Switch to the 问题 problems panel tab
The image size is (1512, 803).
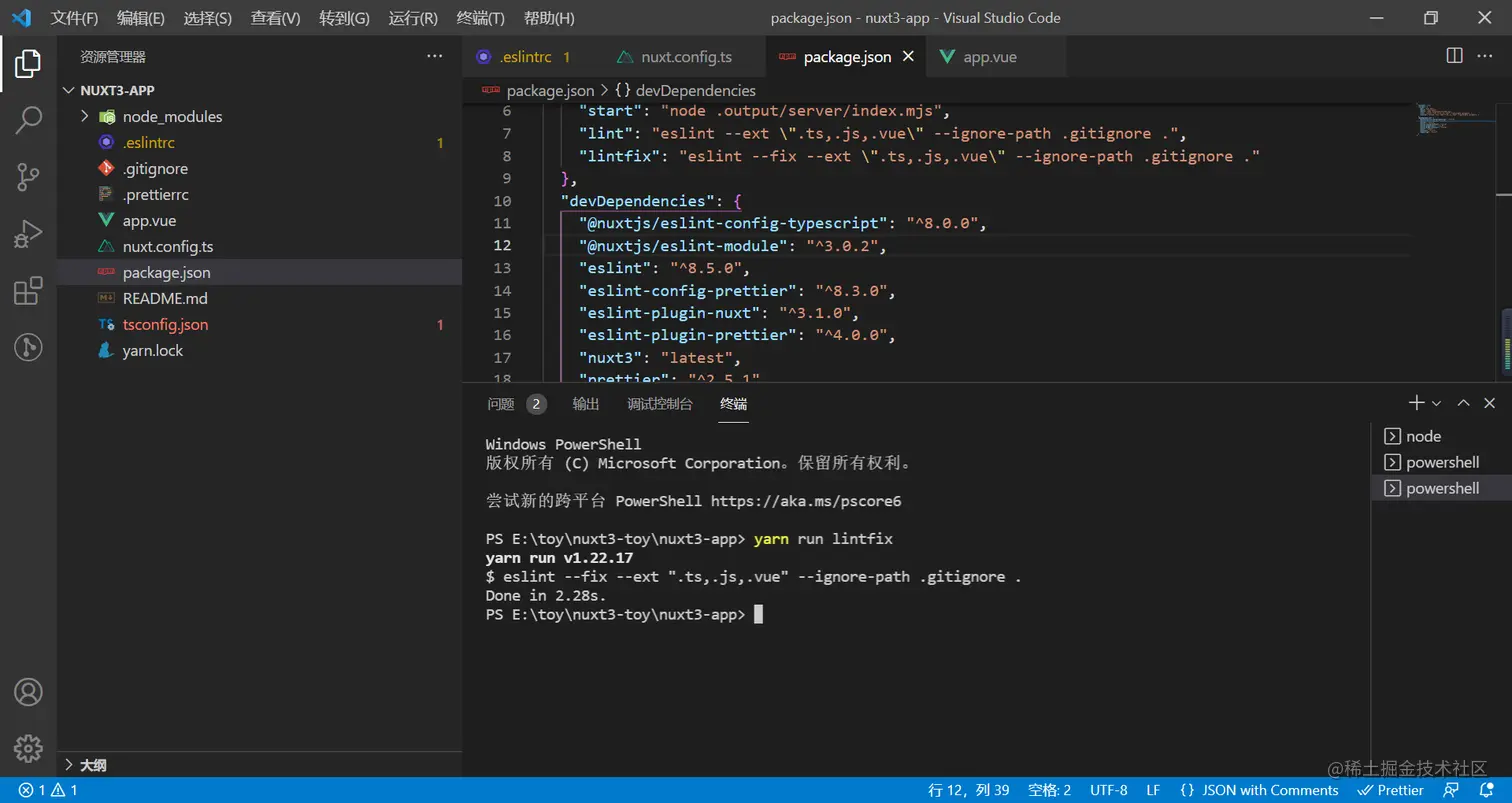[x=501, y=404]
